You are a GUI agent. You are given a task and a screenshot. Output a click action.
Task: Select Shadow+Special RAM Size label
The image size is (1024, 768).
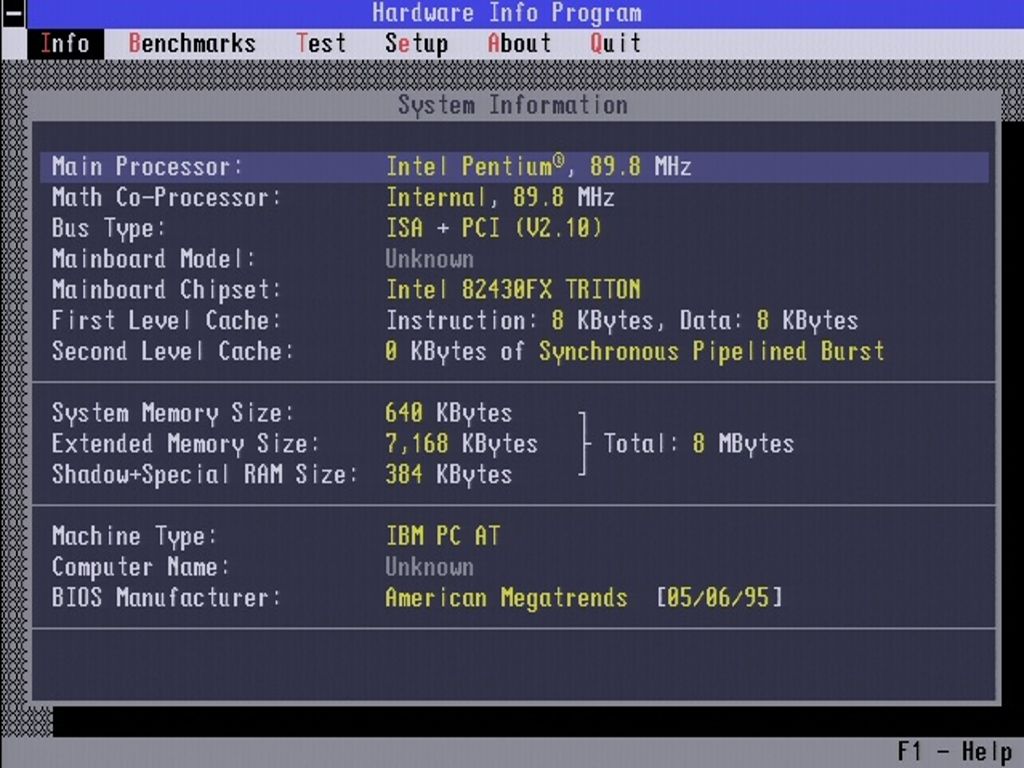click(x=204, y=474)
